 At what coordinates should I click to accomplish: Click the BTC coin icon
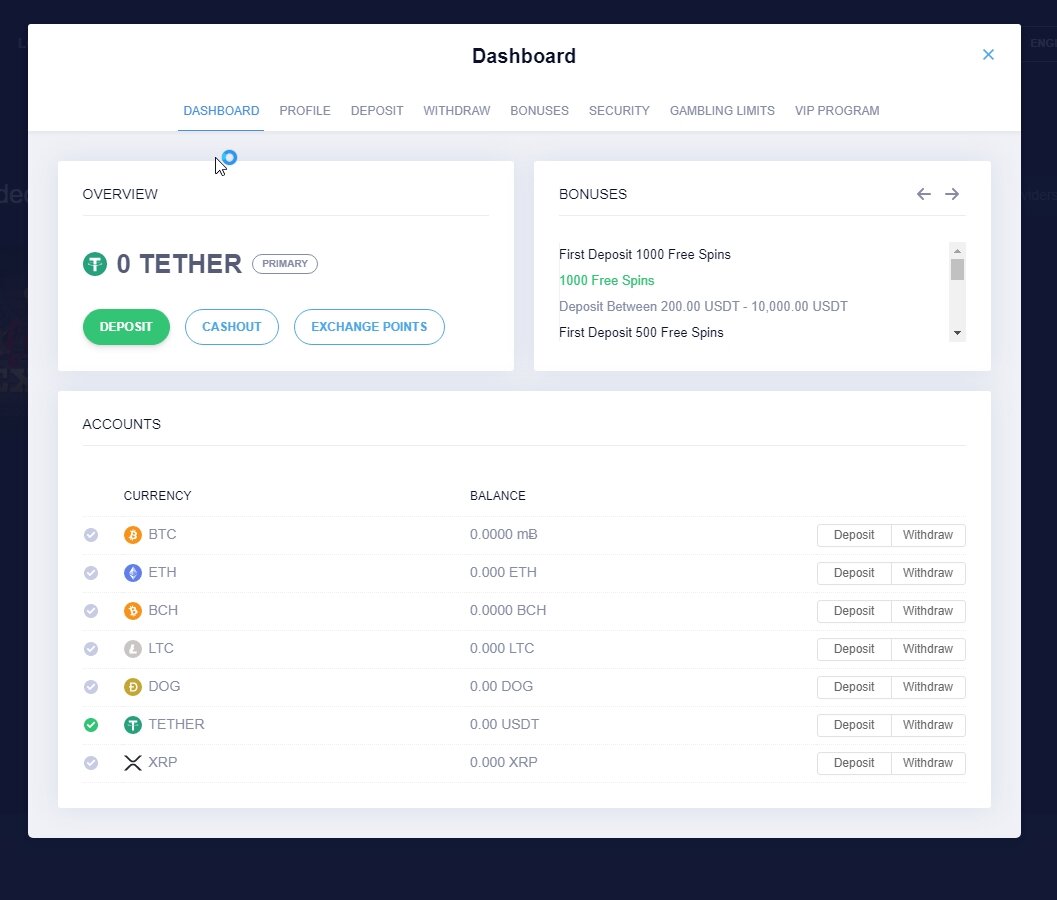point(133,535)
